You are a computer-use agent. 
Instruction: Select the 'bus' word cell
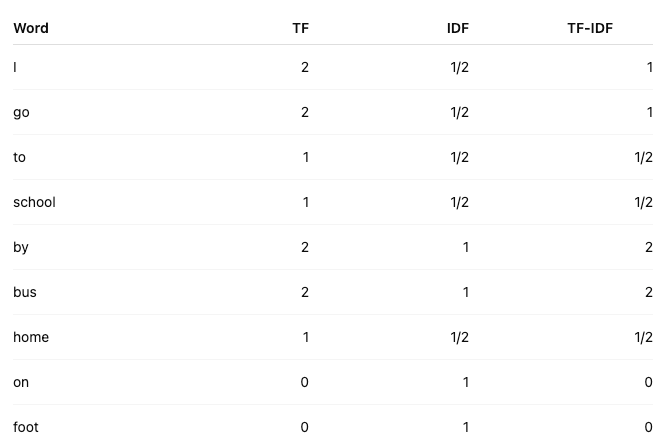pos(25,292)
